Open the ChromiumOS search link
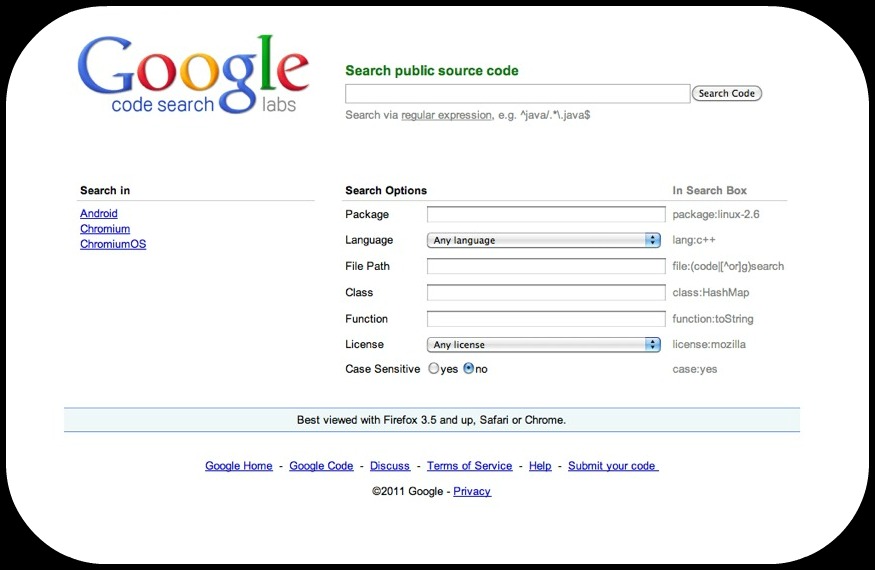 (113, 244)
